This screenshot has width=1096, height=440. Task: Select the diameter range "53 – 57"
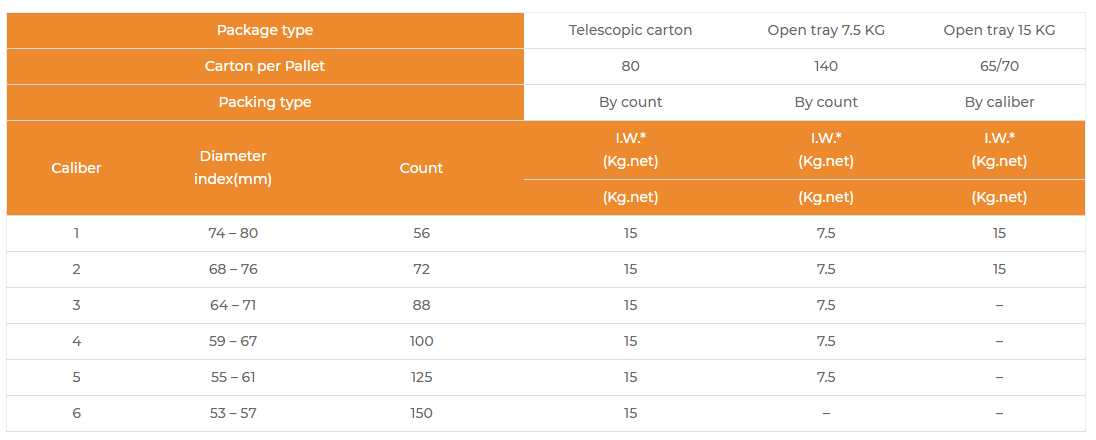(x=233, y=413)
